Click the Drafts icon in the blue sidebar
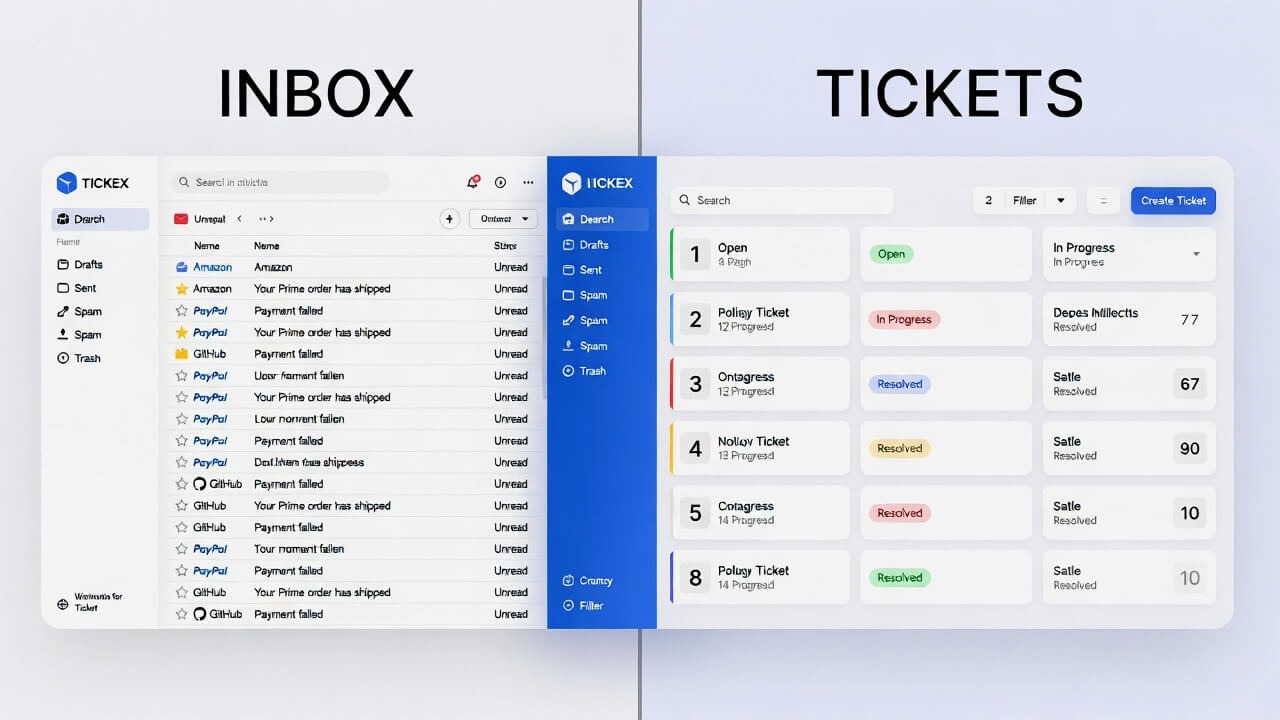The width and height of the screenshot is (1280, 720). coord(569,244)
